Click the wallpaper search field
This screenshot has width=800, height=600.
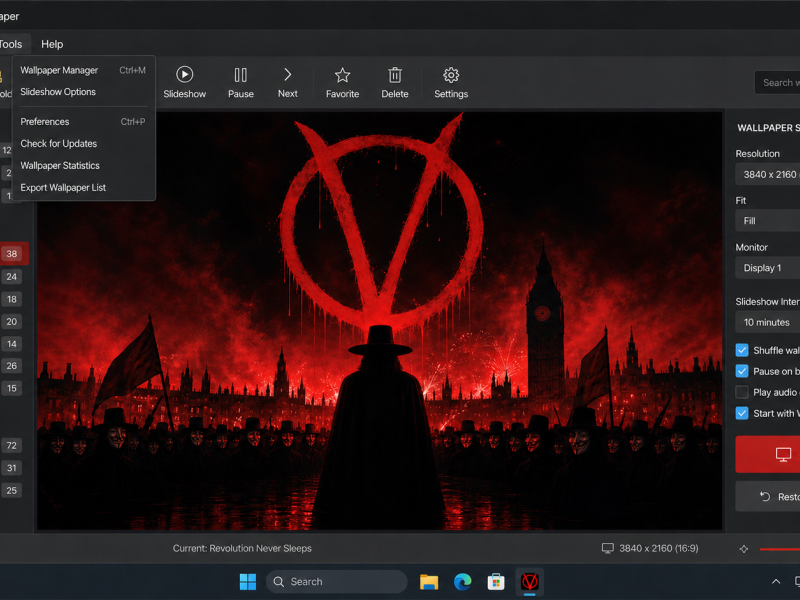[777, 83]
